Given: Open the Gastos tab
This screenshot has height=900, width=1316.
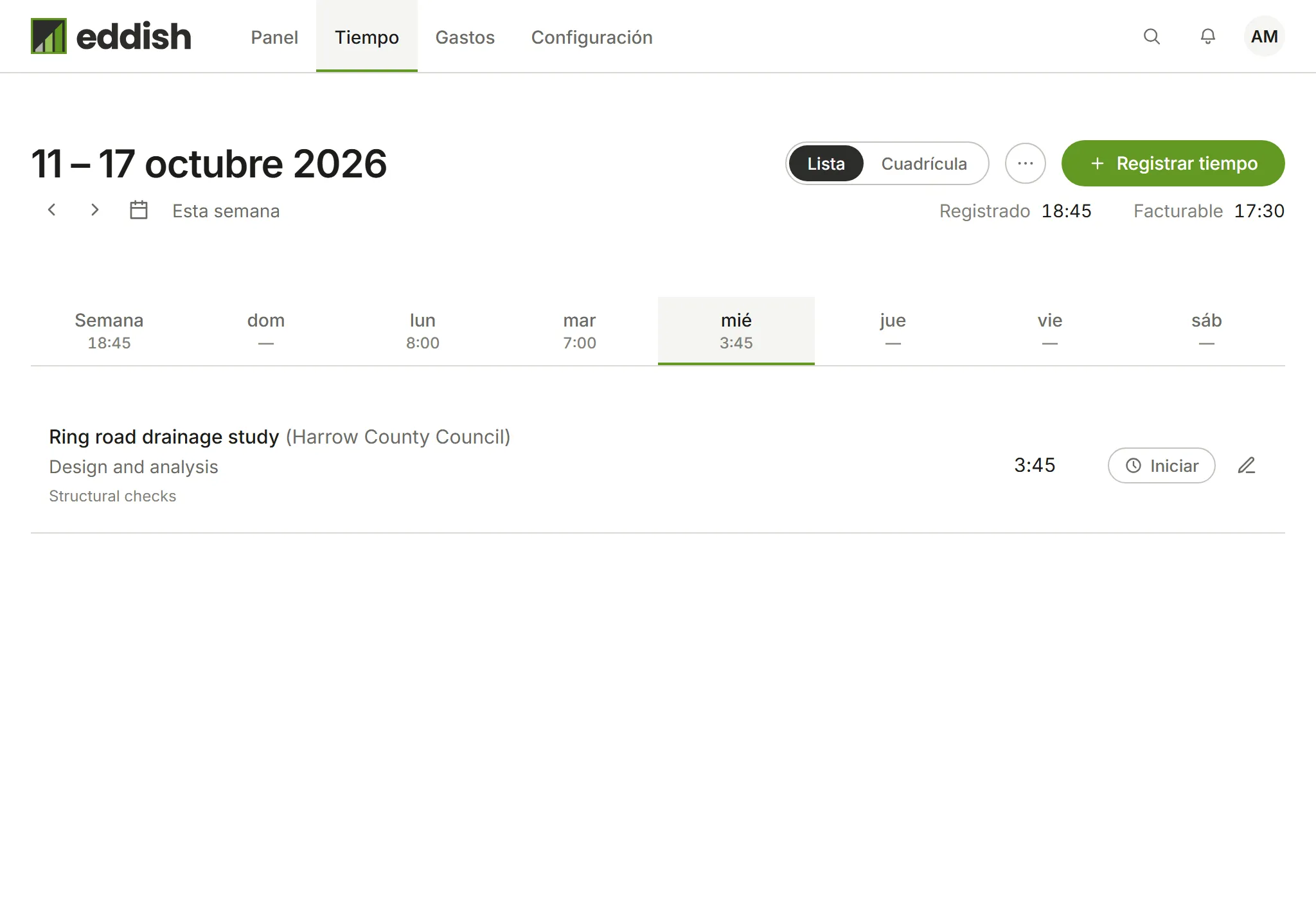Looking at the screenshot, I should tap(465, 37).
